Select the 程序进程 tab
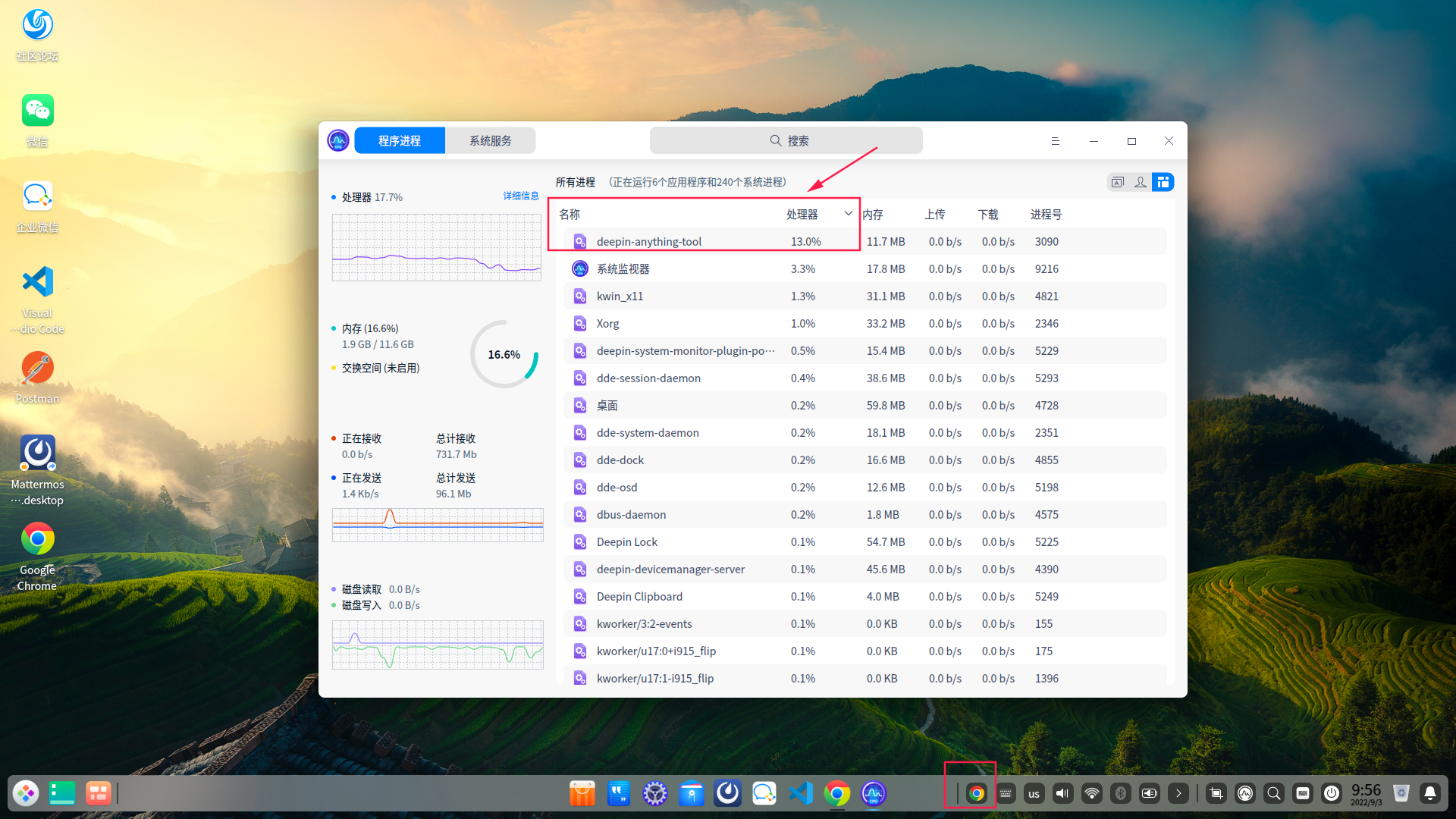This screenshot has width=1456, height=819. [x=400, y=141]
